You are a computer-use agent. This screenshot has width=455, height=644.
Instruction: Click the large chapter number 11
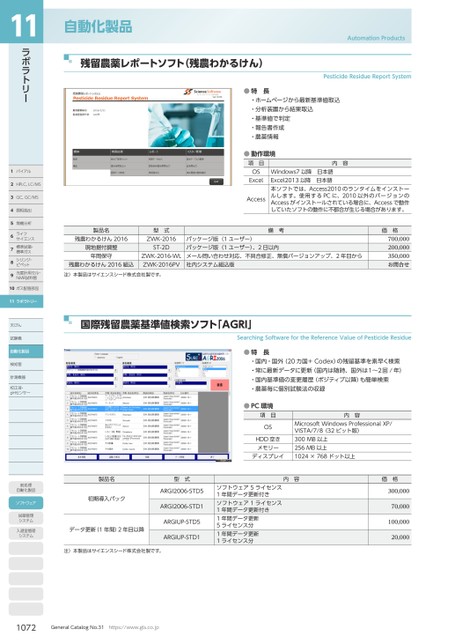(x=24, y=26)
